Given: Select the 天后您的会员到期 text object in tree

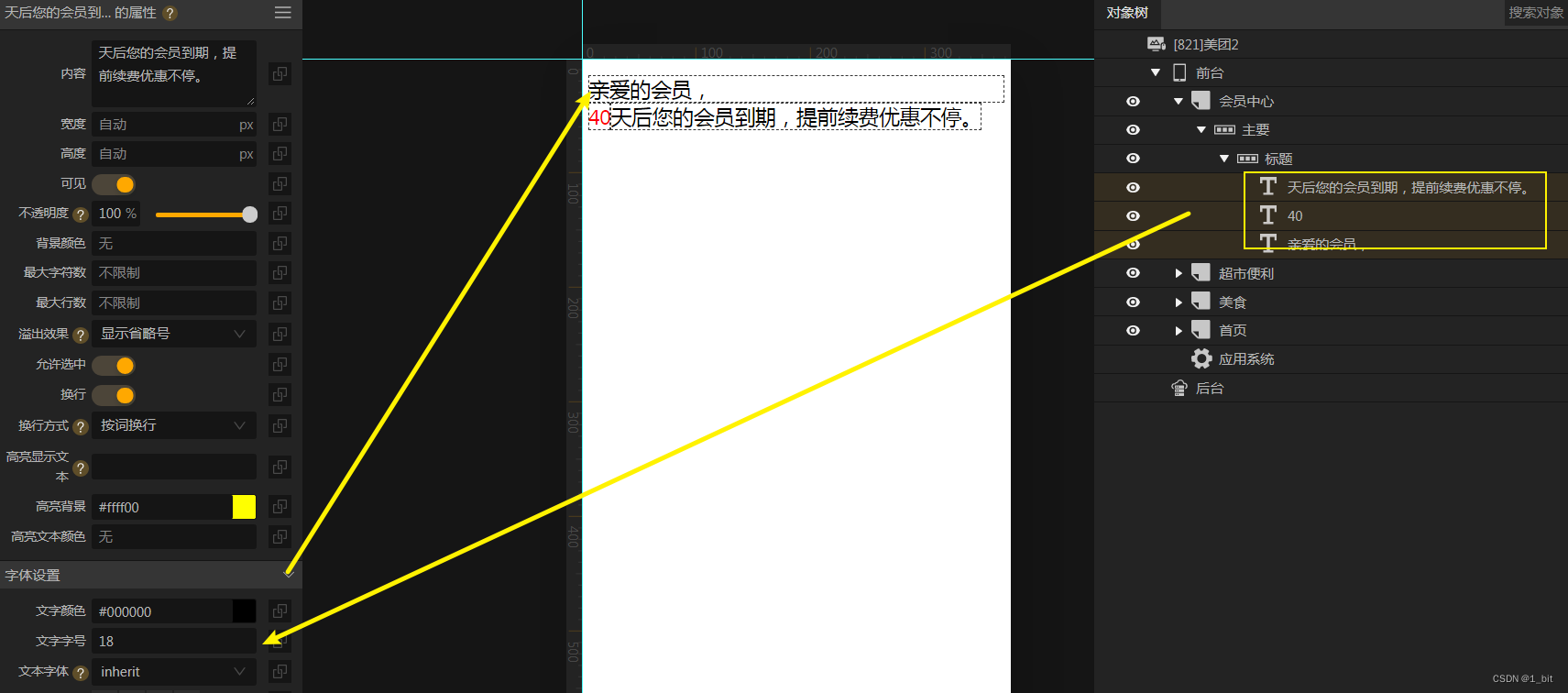Looking at the screenshot, I should point(1409,187).
